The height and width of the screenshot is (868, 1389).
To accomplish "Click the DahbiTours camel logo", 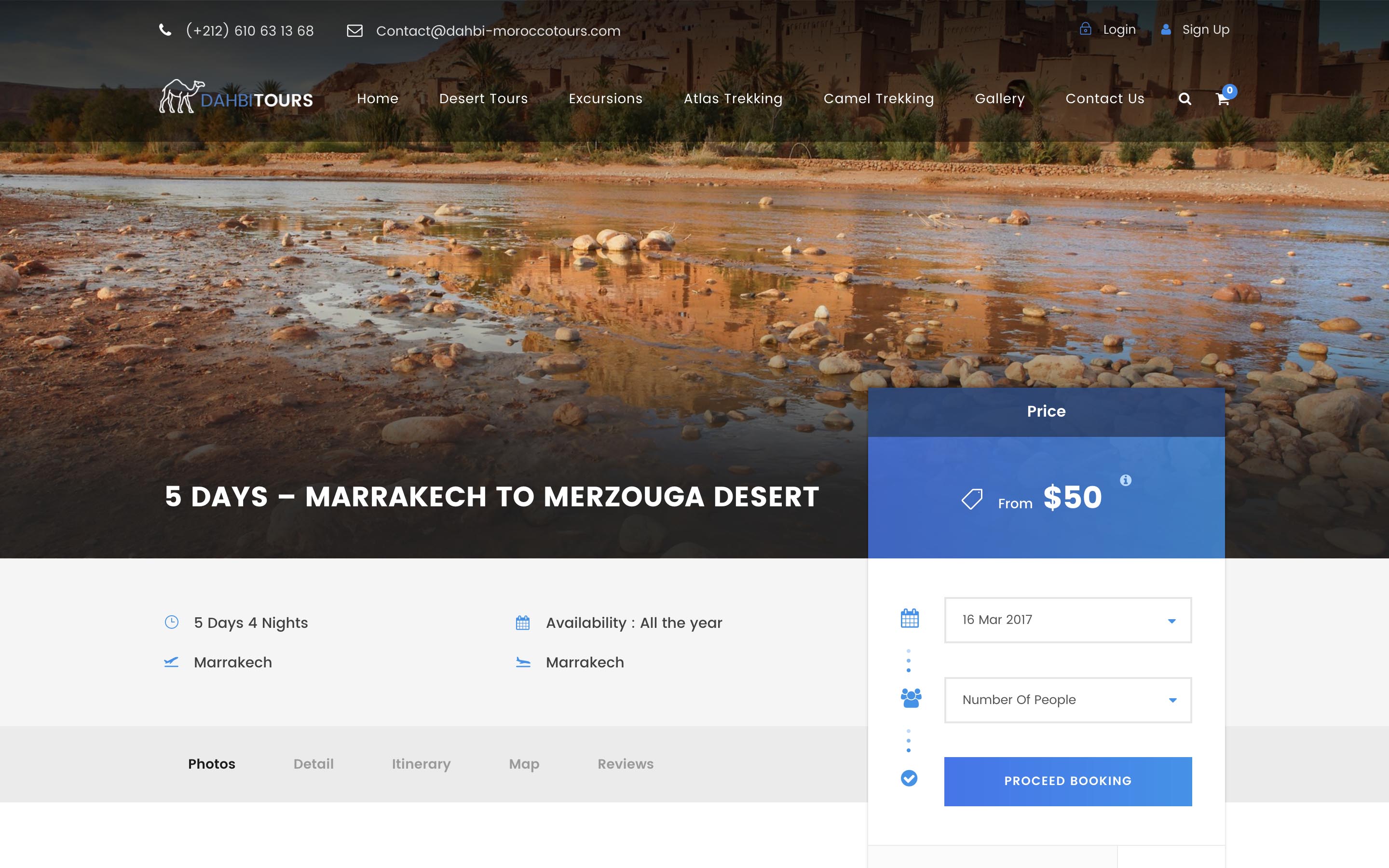I will click(x=236, y=96).
